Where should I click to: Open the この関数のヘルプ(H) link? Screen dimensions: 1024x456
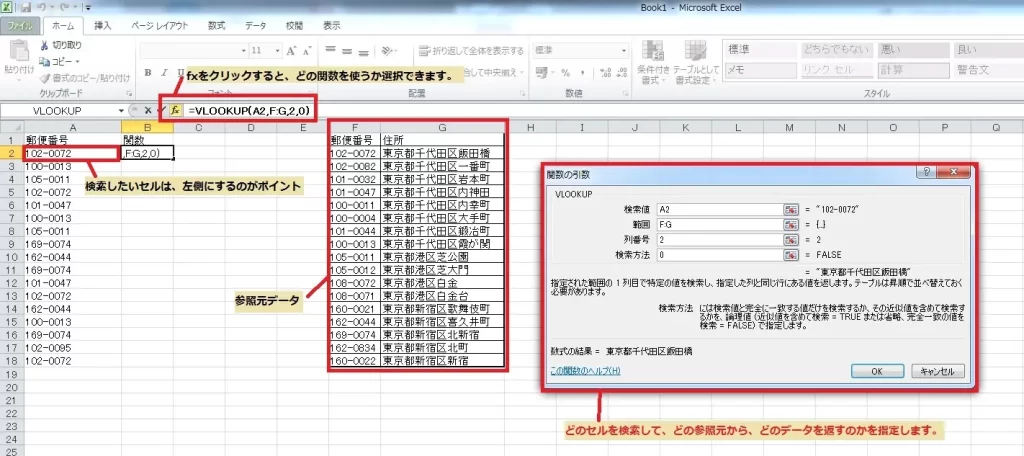pyautogui.click(x=585, y=370)
